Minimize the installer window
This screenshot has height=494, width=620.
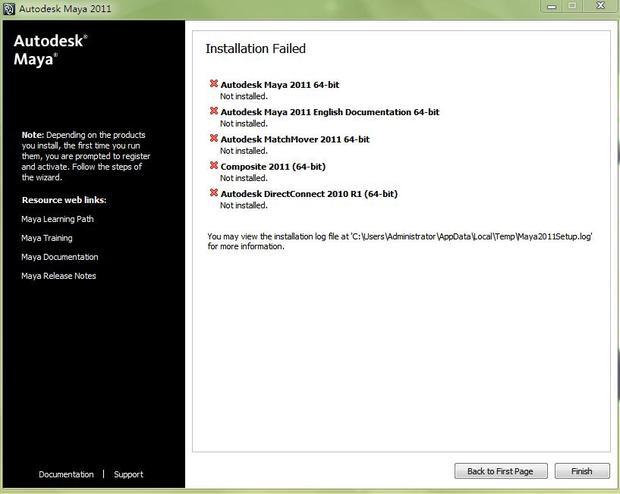click(550, 6)
